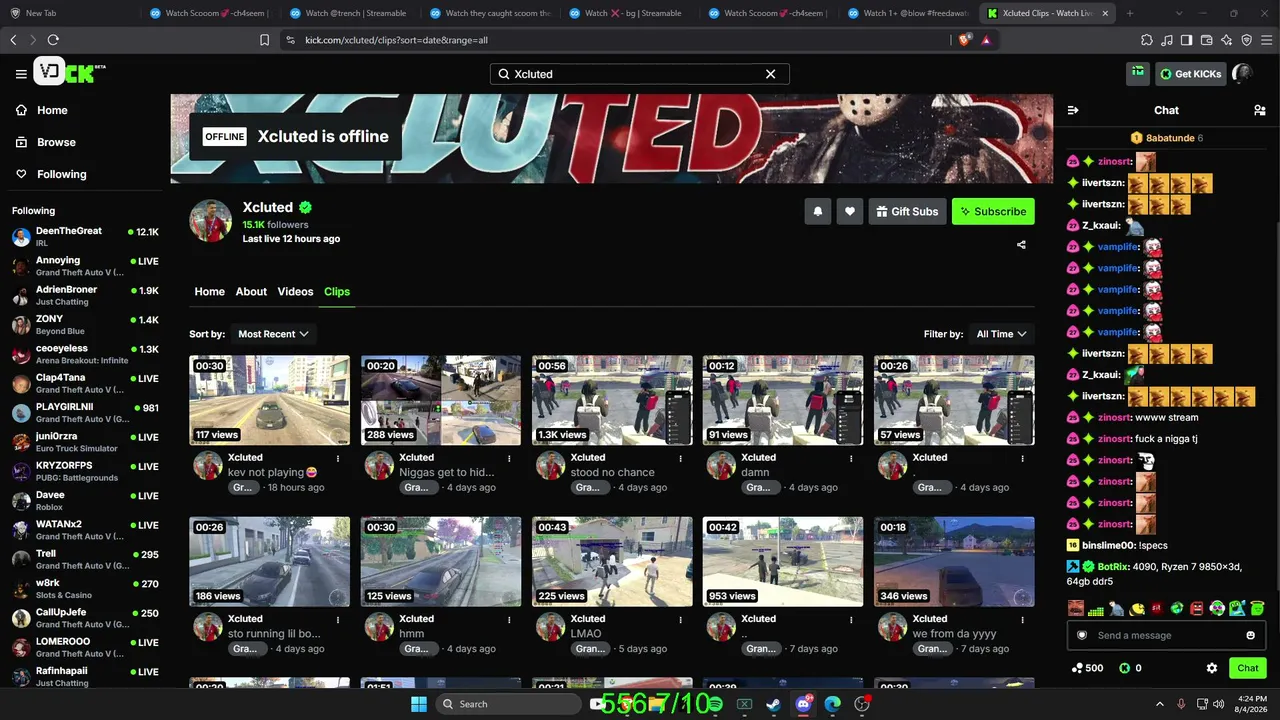The image size is (1280, 720).
Task: Open the Brave VPN shield icon
Action: pos(1246,40)
